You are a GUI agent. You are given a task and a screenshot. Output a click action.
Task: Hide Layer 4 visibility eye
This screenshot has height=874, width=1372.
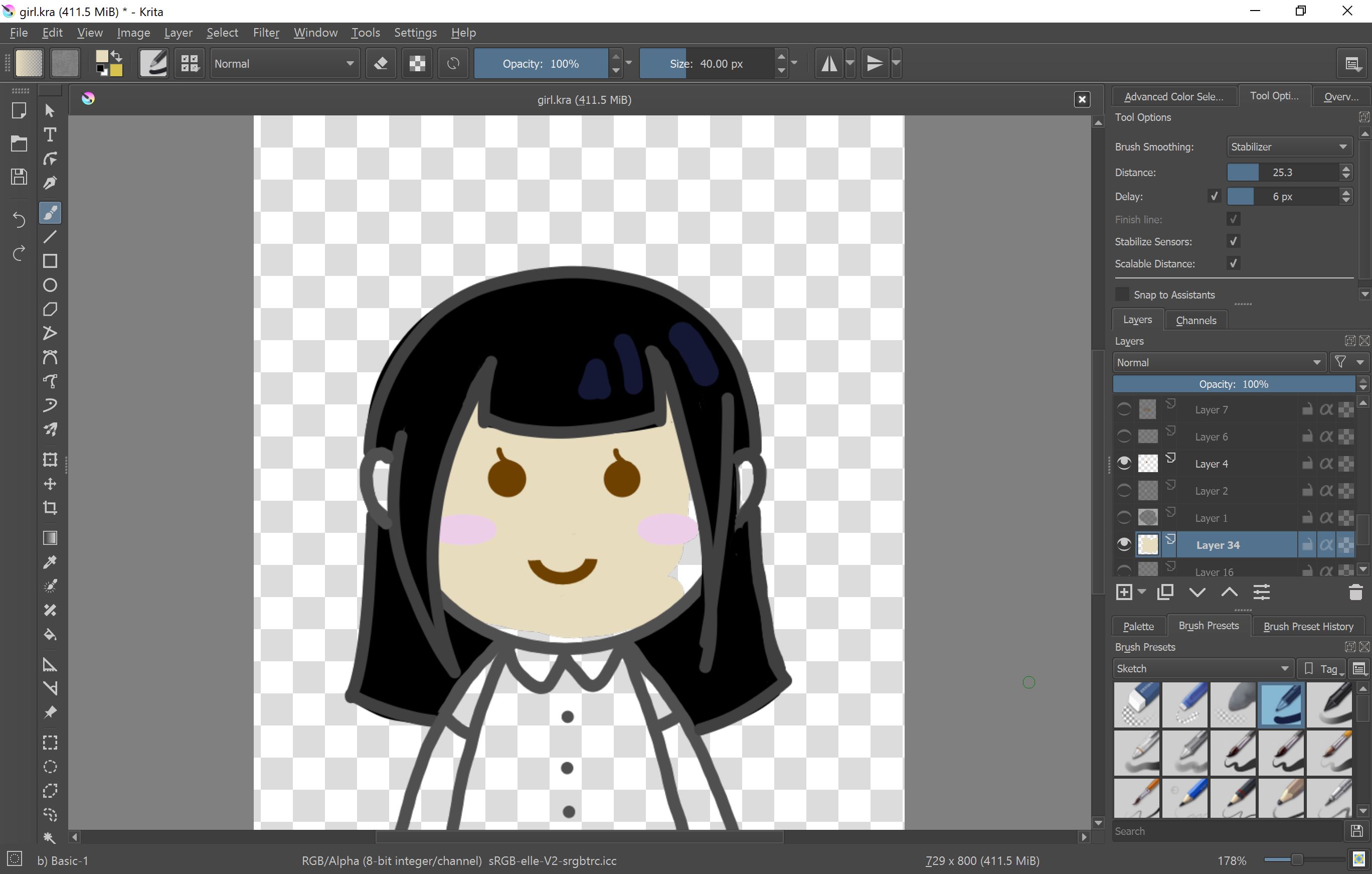(1124, 463)
